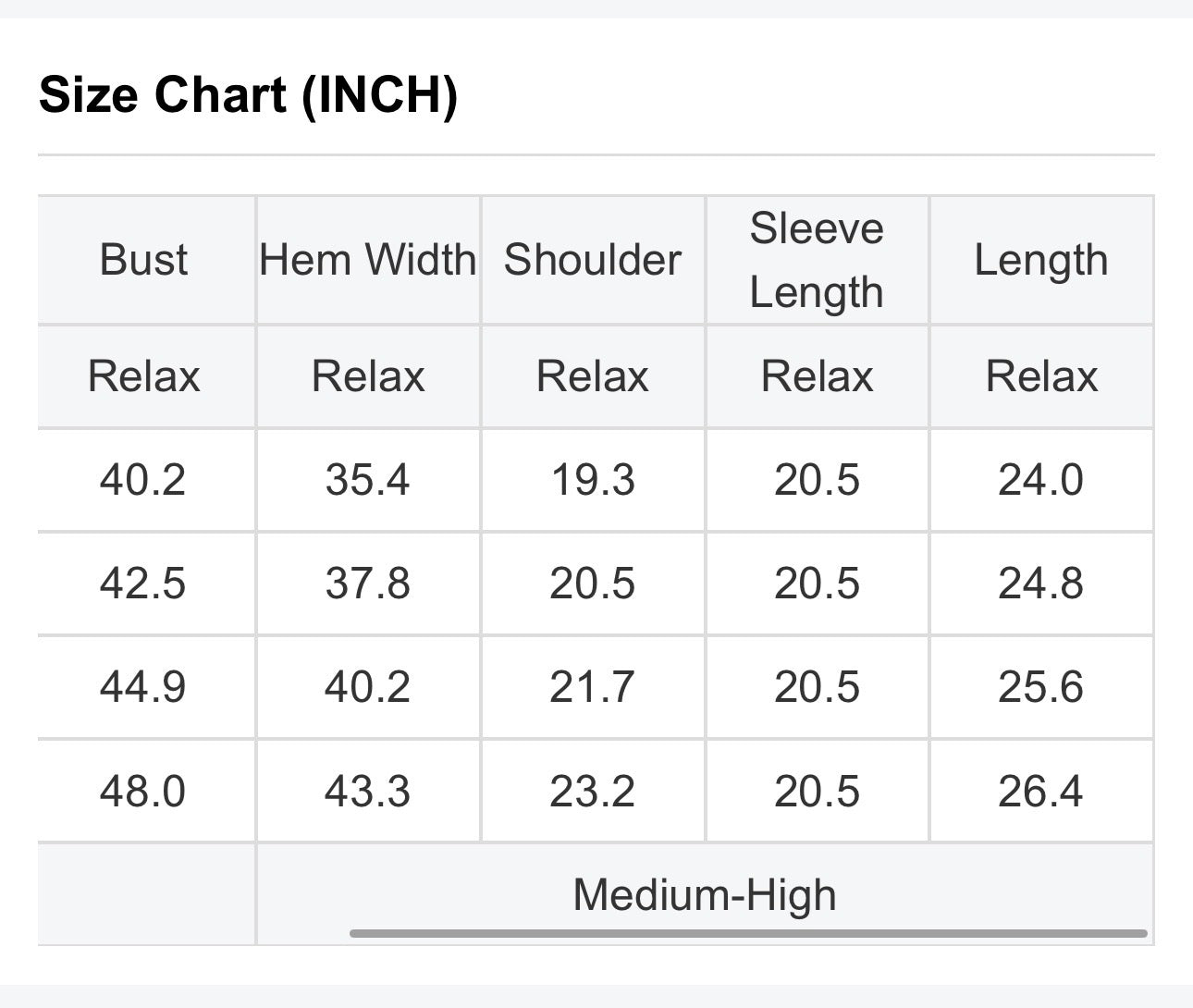This screenshot has height=1008, width=1193.
Task: Click length value 25.6
Action: (1041, 687)
